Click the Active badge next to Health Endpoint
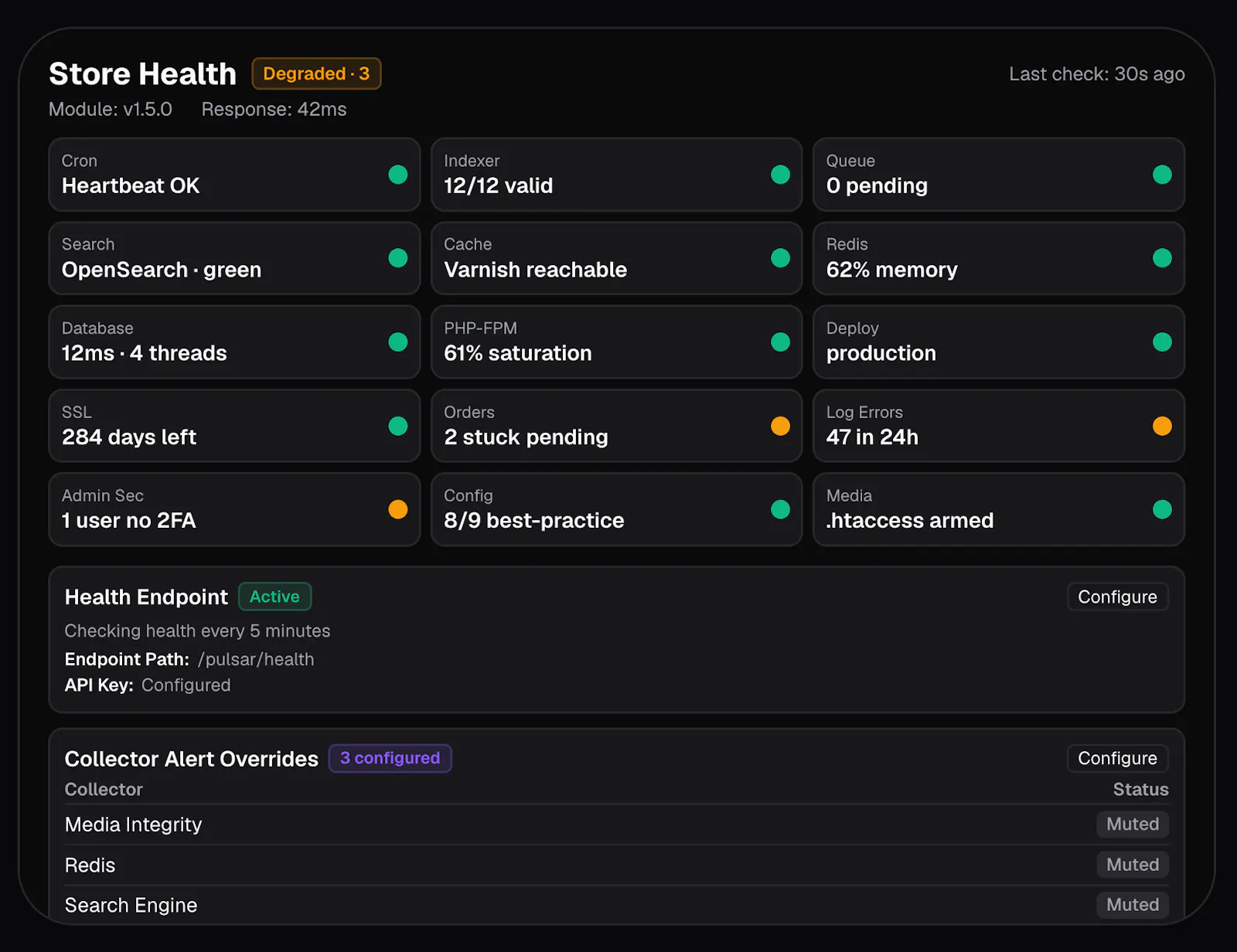This screenshot has width=1237, height=952. [x=274, y=597]
